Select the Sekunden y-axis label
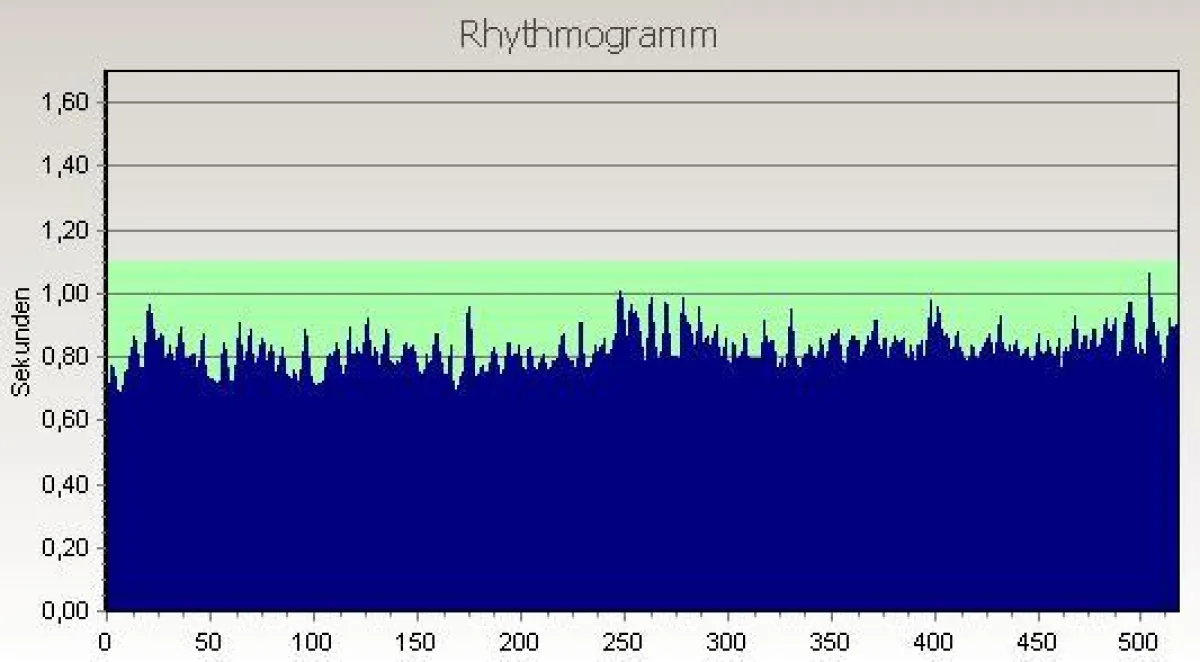 click(19, 340)
